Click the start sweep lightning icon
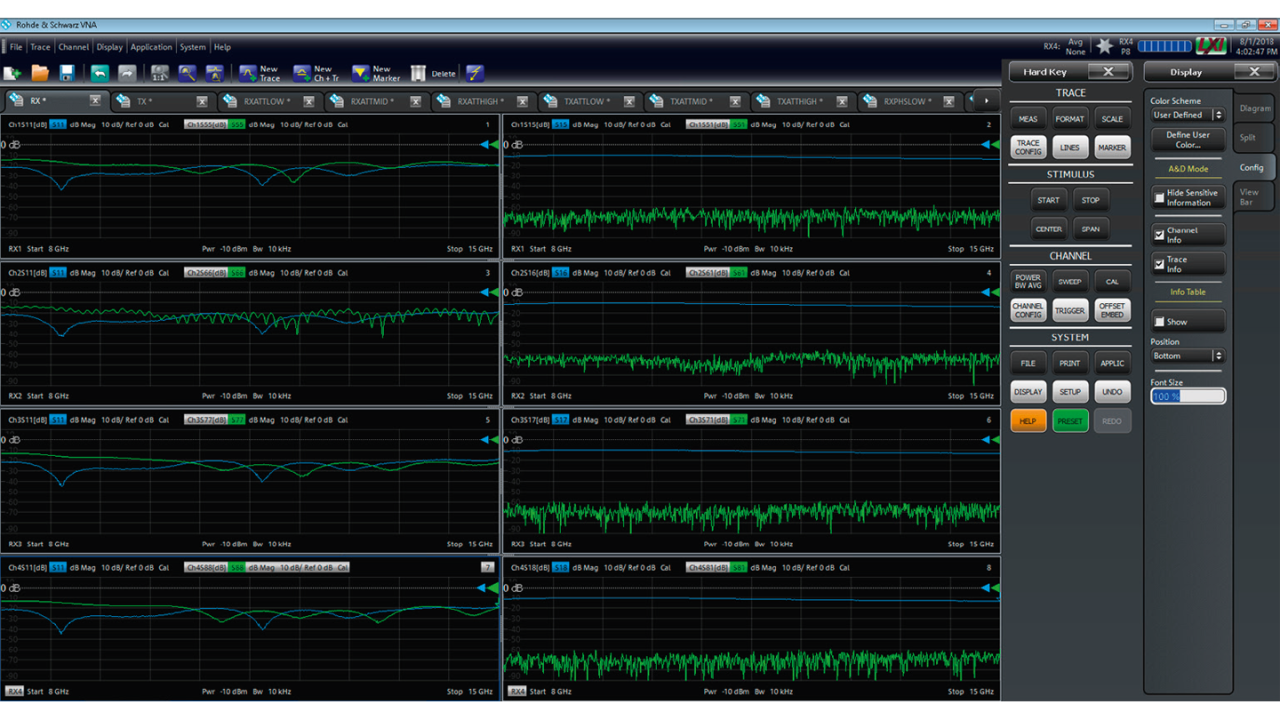 [475, 73]
